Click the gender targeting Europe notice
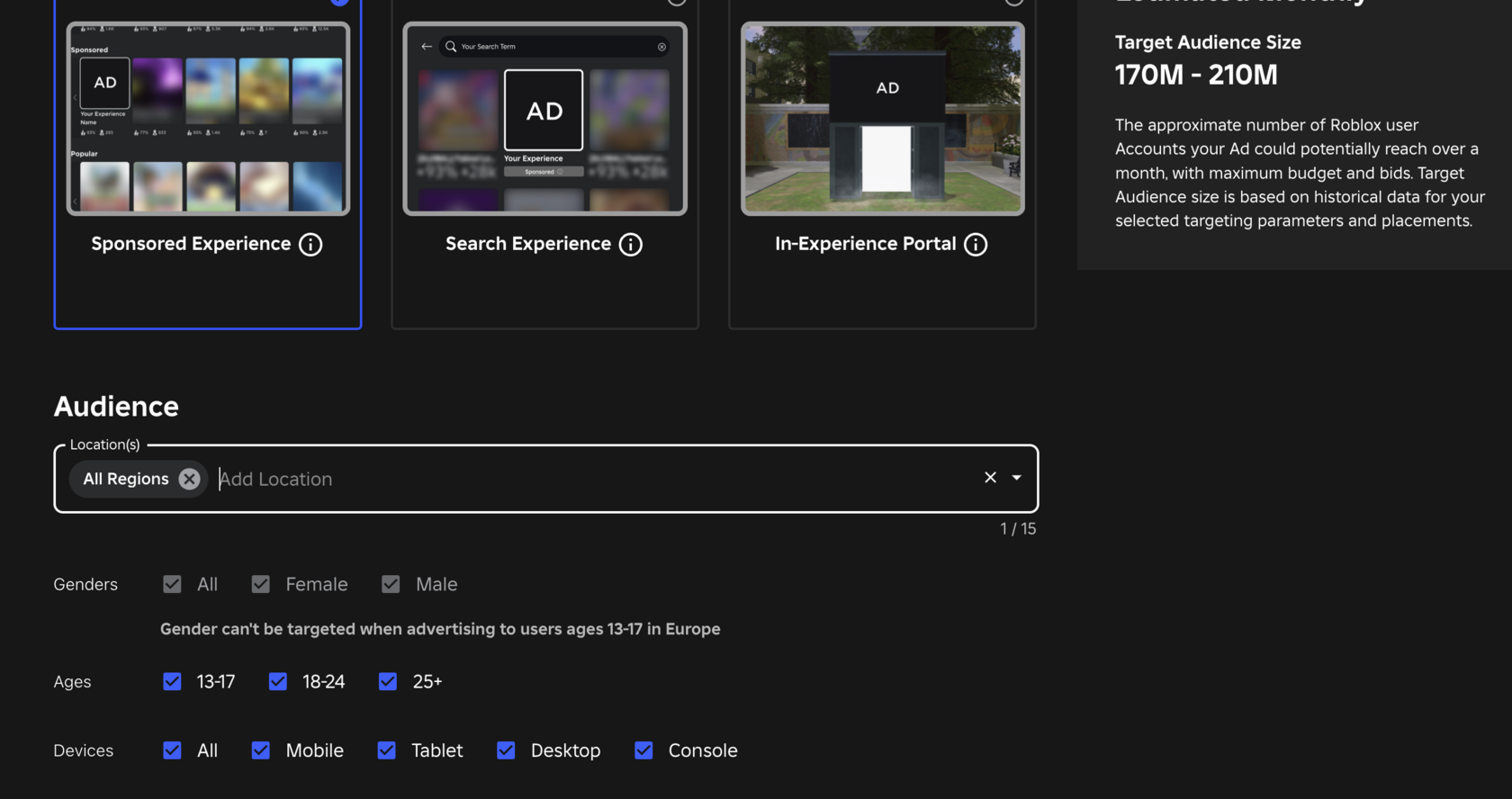Screen dimensions: 1512x799 [440, 629]
